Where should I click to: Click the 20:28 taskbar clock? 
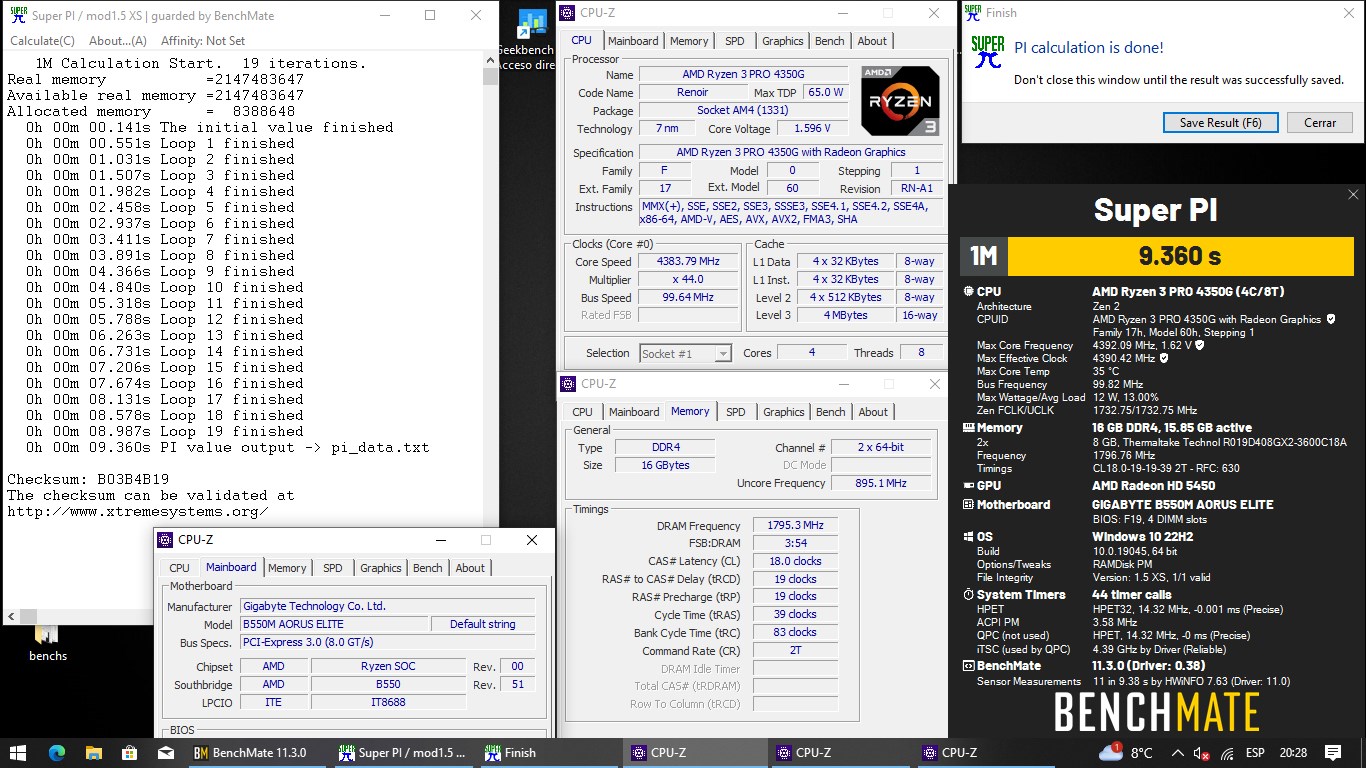point(1292,753)
